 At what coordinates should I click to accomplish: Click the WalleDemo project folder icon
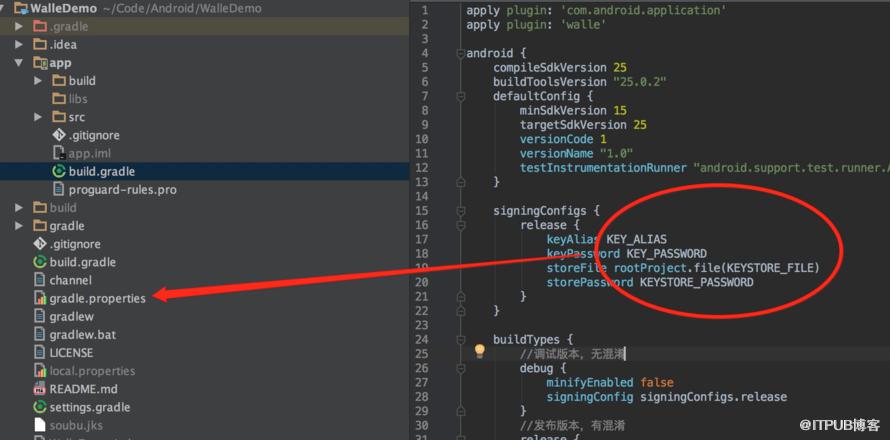pyautogui.click(x=21, y=8)
